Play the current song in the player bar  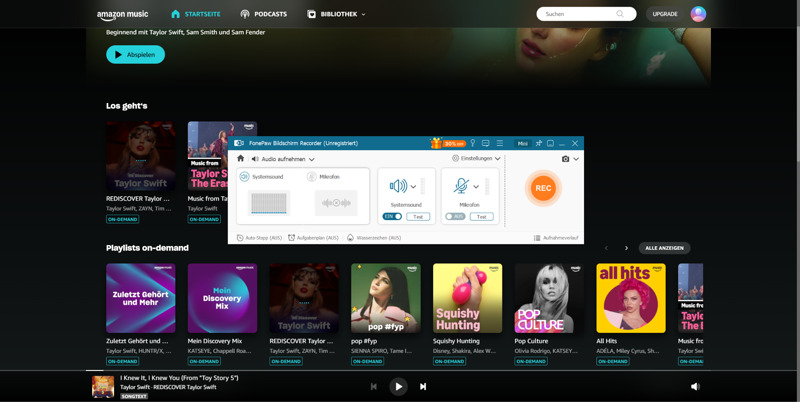(x=398, y=387)
